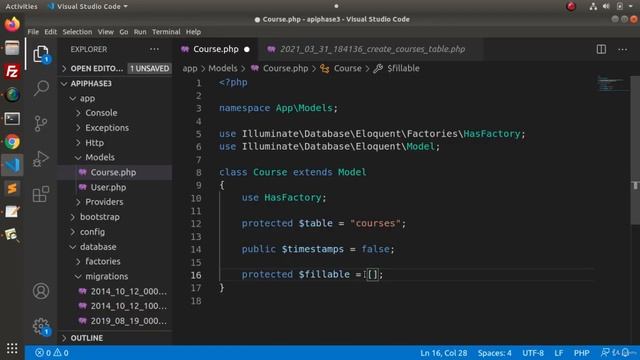The height and width of the screenshot is (360, 640).
Task: Open the Terminal menu
Action: tap(166, 32)
